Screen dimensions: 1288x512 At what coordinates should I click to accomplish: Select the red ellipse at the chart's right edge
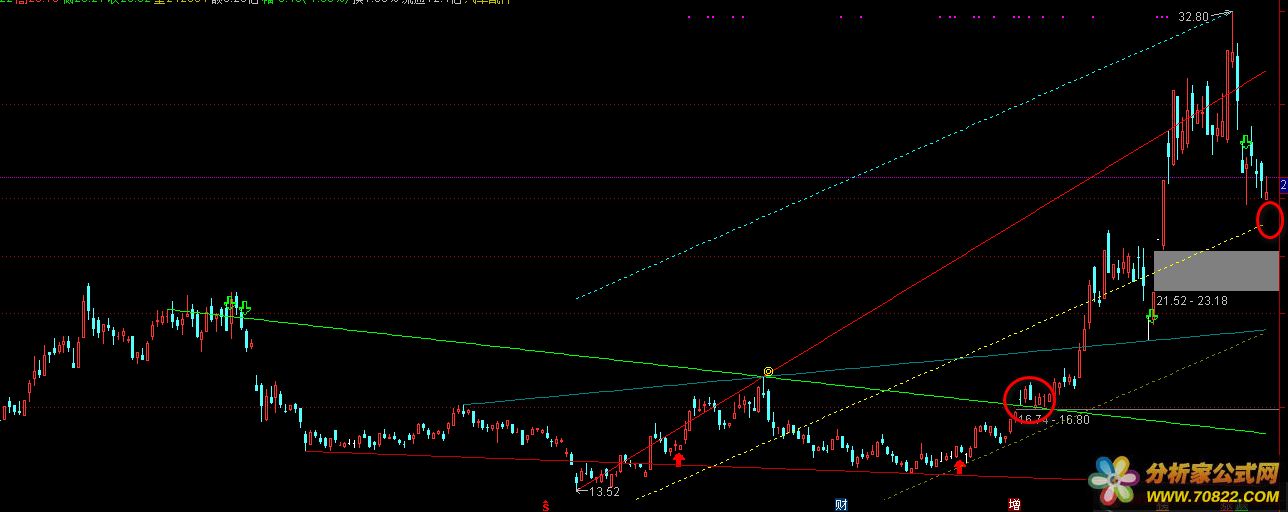point(1270,220)
